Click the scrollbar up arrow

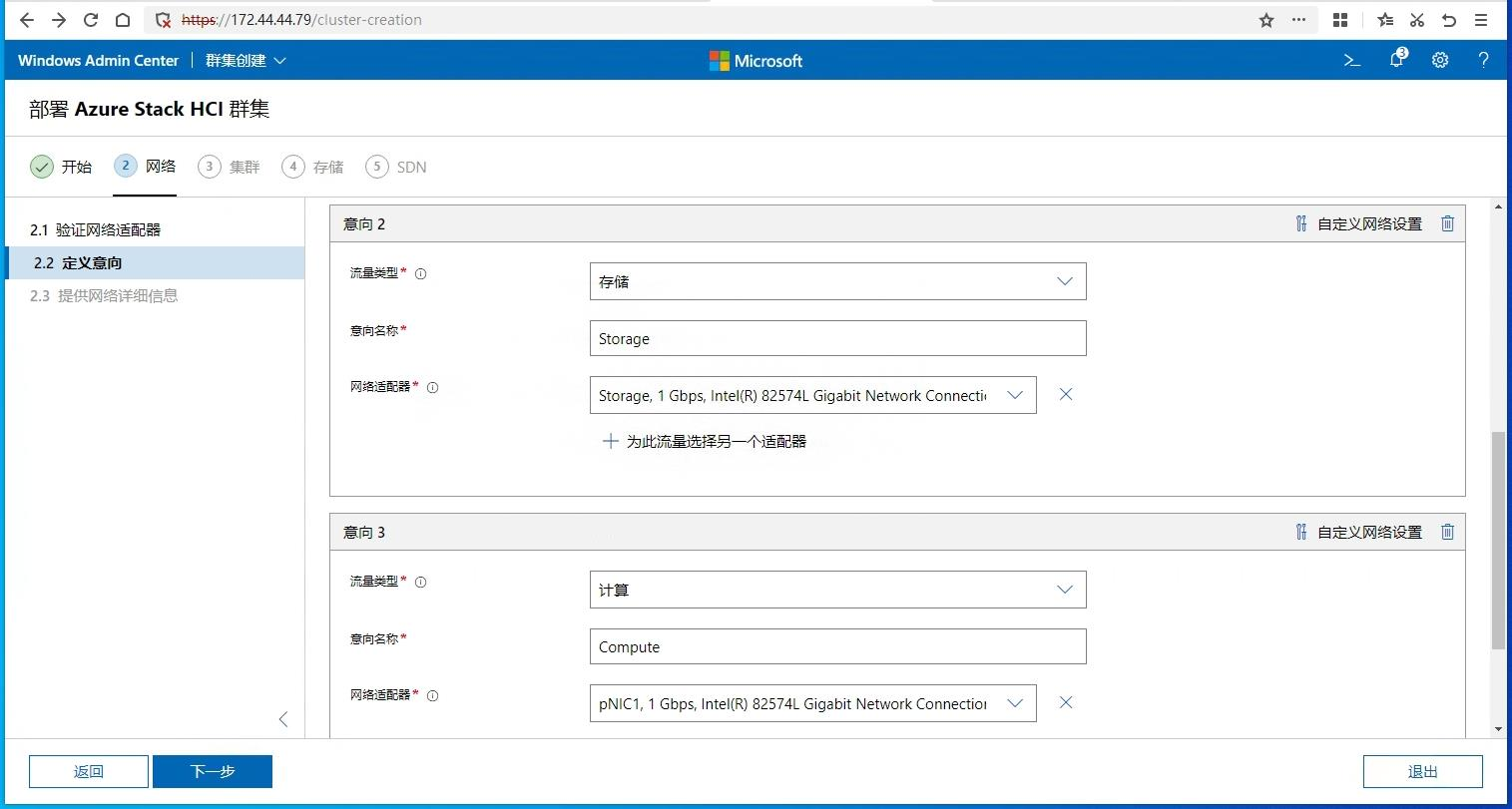[x=1498, y=207]
